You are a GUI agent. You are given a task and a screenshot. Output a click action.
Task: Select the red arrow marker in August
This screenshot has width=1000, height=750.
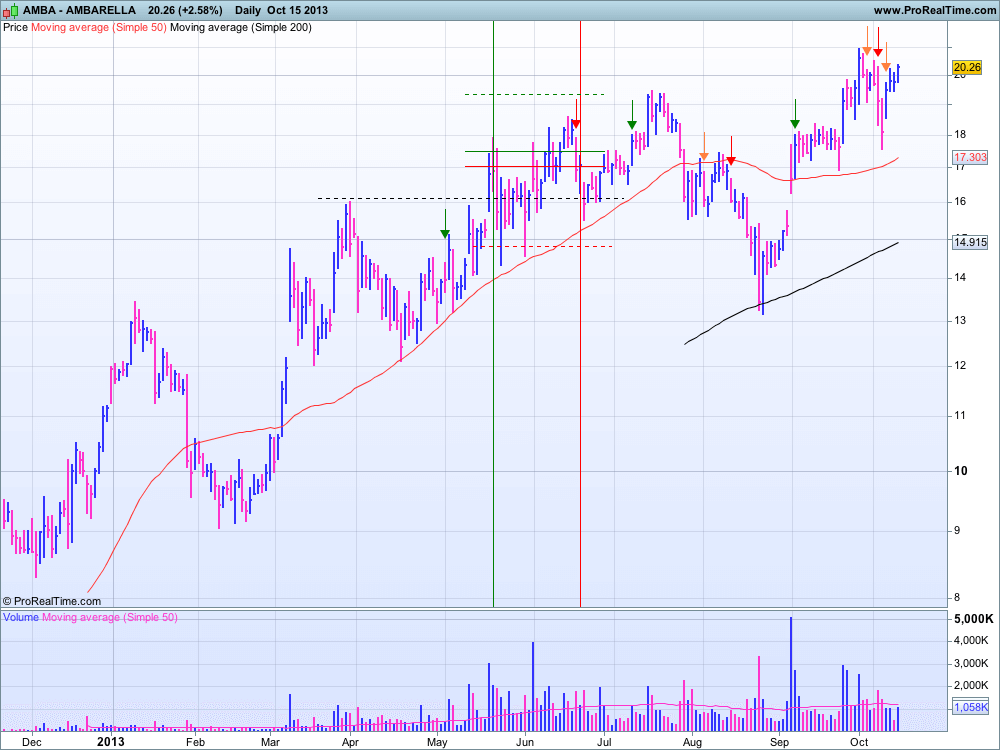[732, 151]
